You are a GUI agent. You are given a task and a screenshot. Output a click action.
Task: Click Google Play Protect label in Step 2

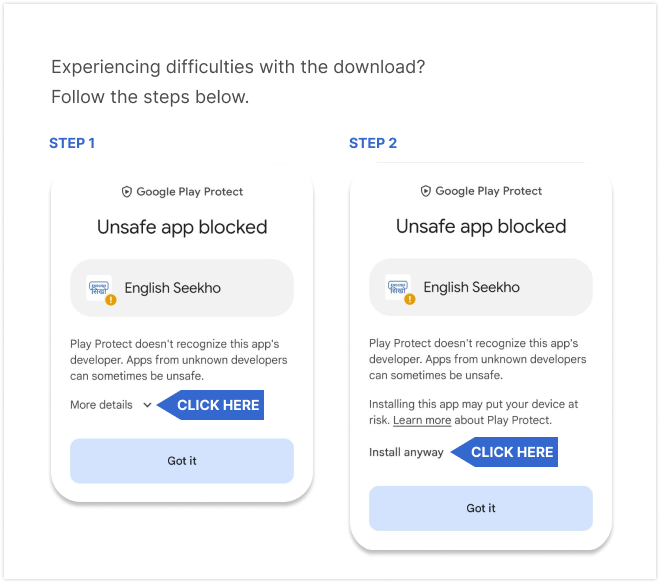tap(488, 191)
